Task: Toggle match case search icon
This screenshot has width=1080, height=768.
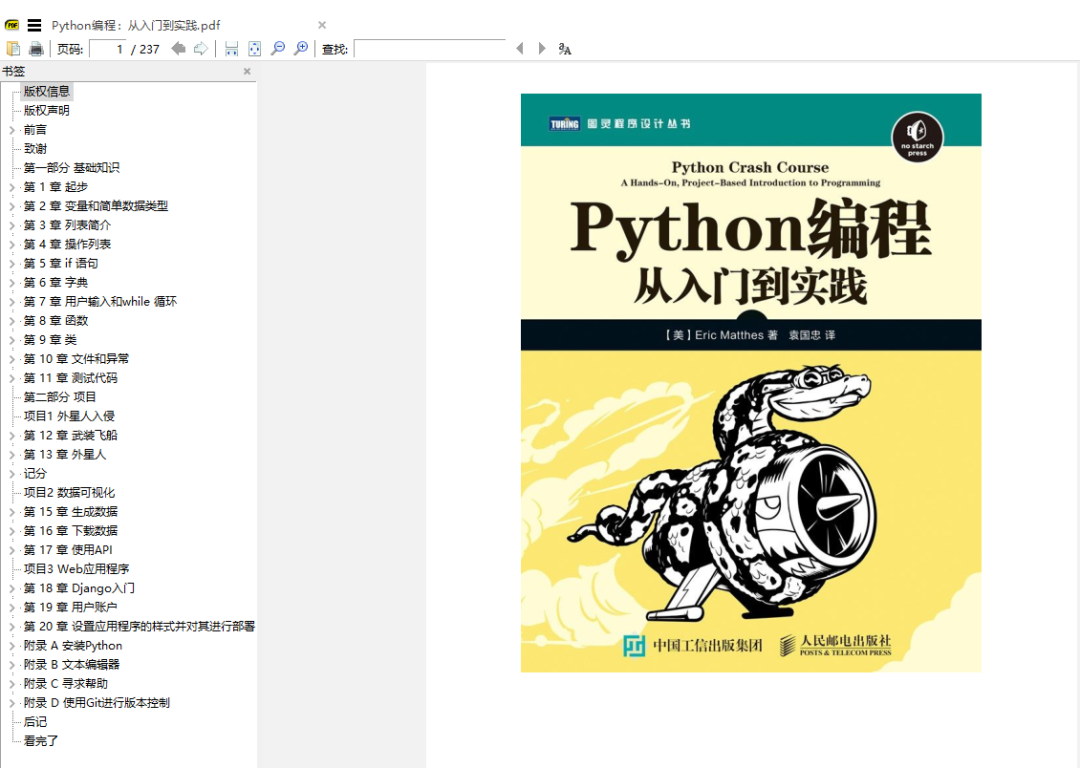Action: tap(565, 49)
